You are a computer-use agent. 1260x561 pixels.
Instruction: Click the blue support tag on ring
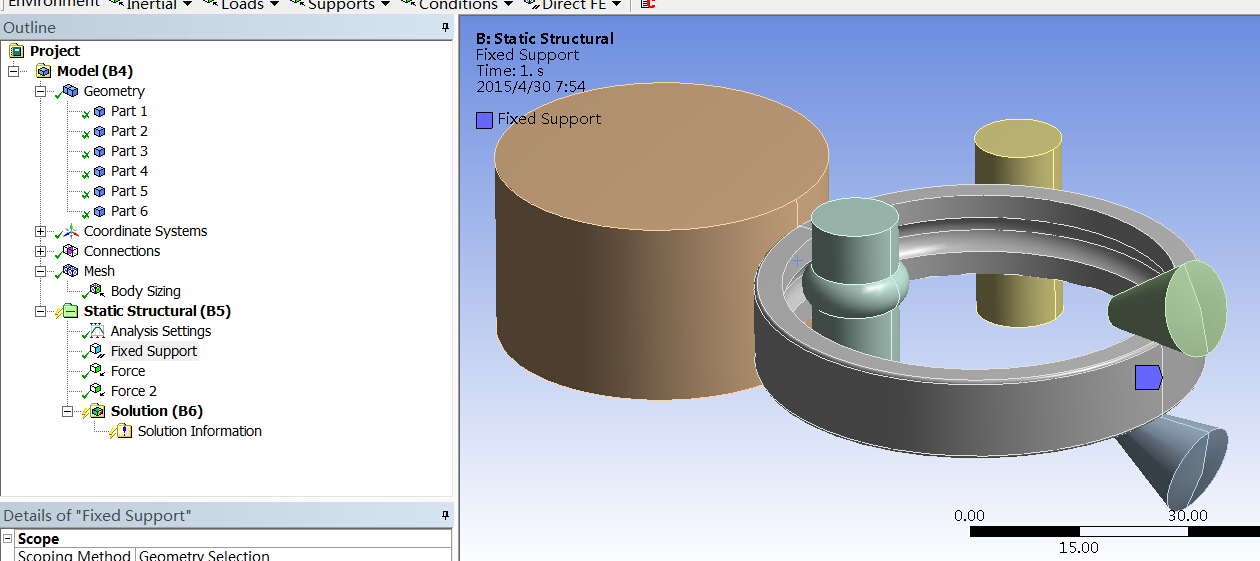pos(1148,377)
